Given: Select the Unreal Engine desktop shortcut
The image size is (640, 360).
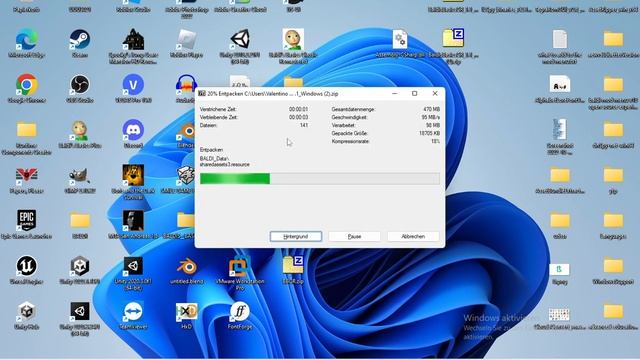Looking at the screenshot, I should (27, 266).
